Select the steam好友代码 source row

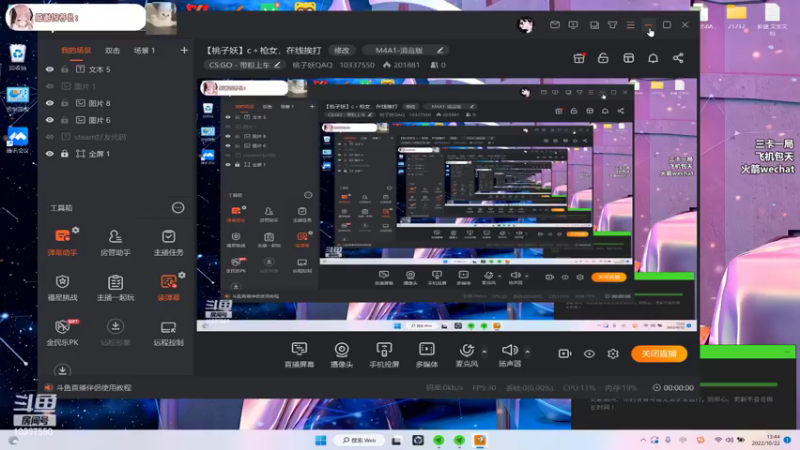[x=115, y=137]
